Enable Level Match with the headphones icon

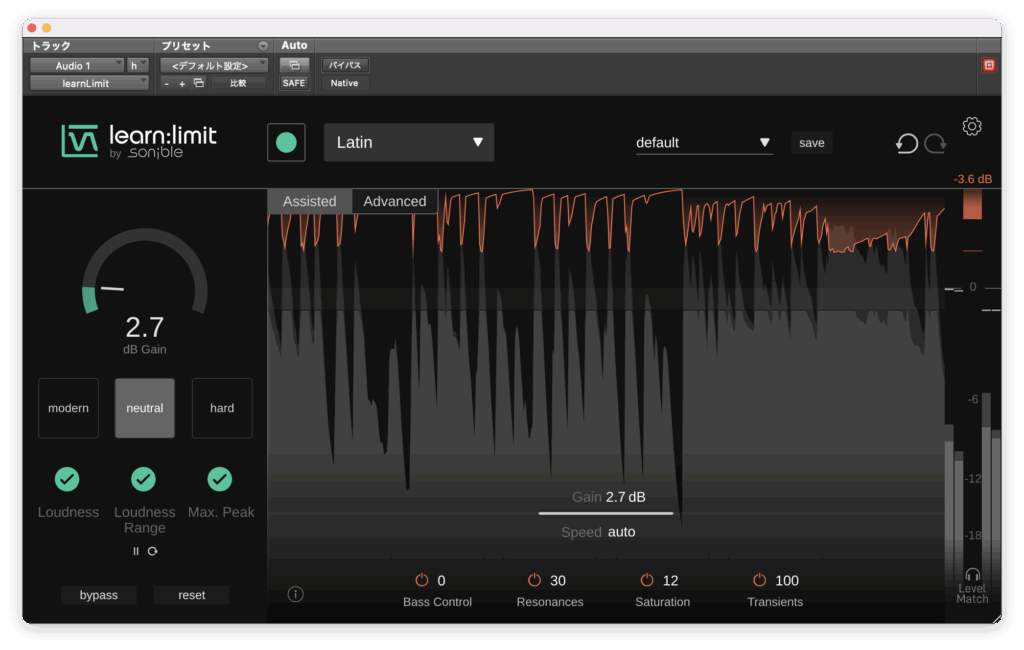point(972,574)
